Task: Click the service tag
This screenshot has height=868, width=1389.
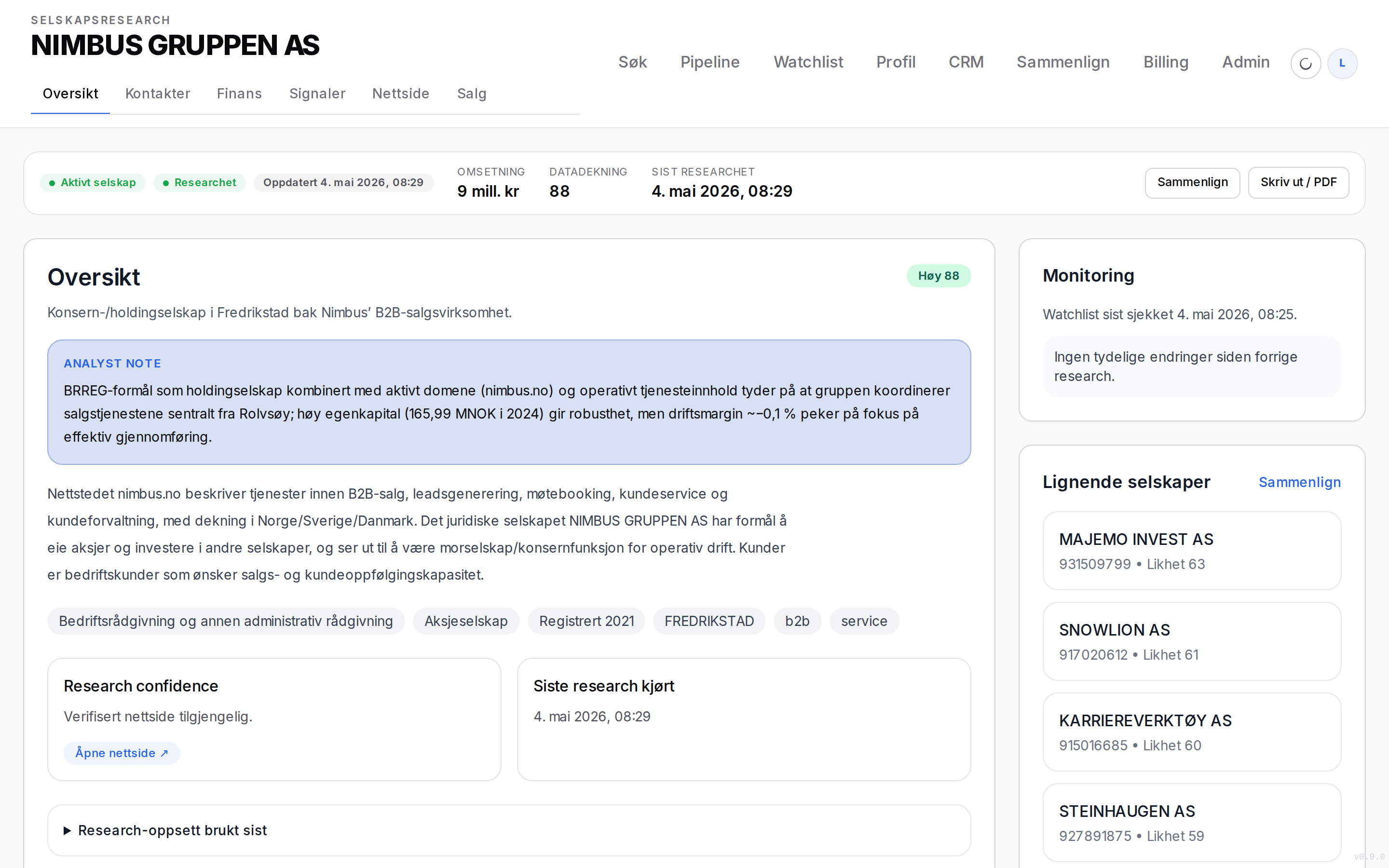Action: (x=864, y=621)
